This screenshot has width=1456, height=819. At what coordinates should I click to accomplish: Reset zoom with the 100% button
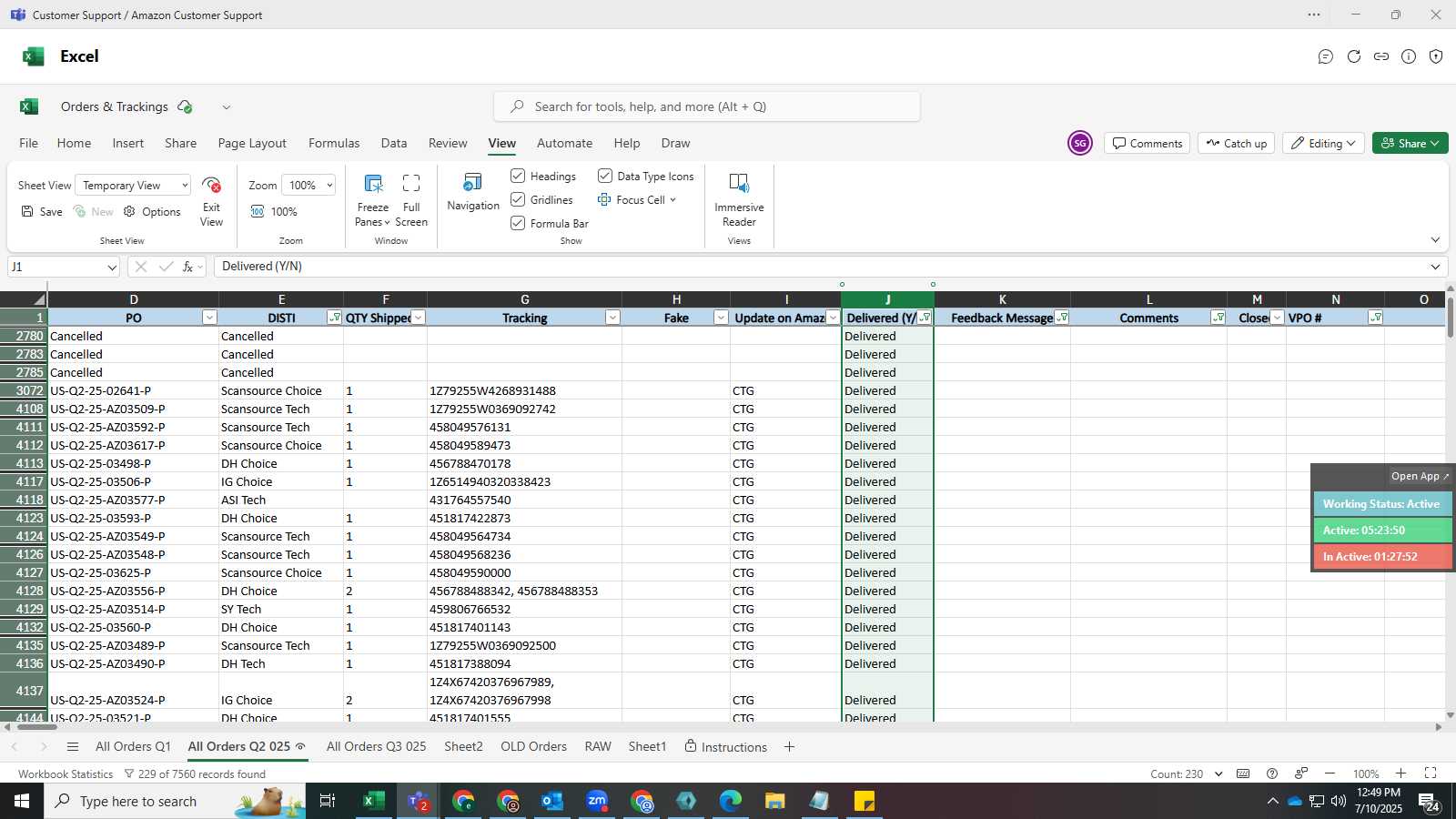click(274, 211)
